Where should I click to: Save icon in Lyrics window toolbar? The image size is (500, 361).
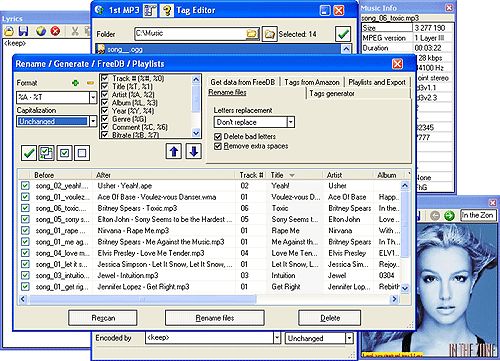click(23, 31)
